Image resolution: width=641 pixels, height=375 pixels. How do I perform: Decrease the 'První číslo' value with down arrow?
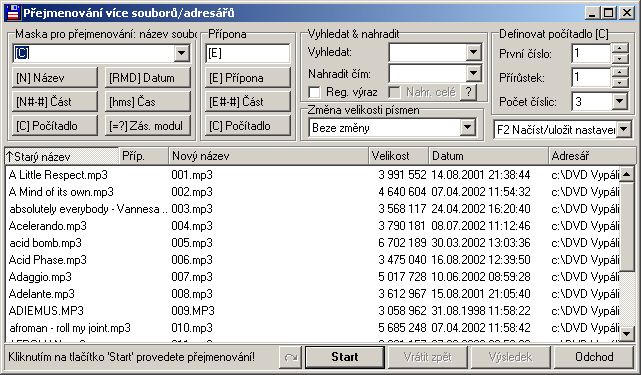point(620,58)
